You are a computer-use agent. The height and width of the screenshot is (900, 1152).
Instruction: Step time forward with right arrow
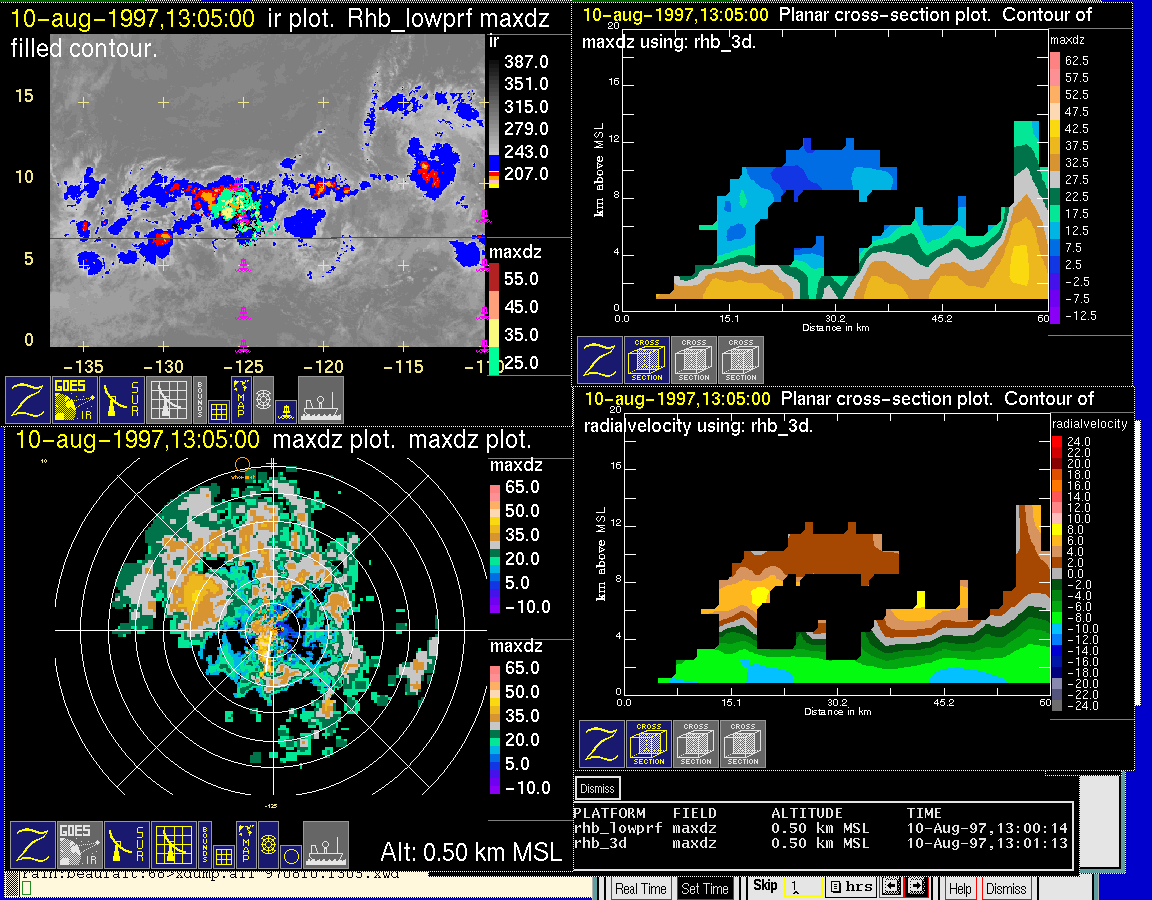coord(916,887)
